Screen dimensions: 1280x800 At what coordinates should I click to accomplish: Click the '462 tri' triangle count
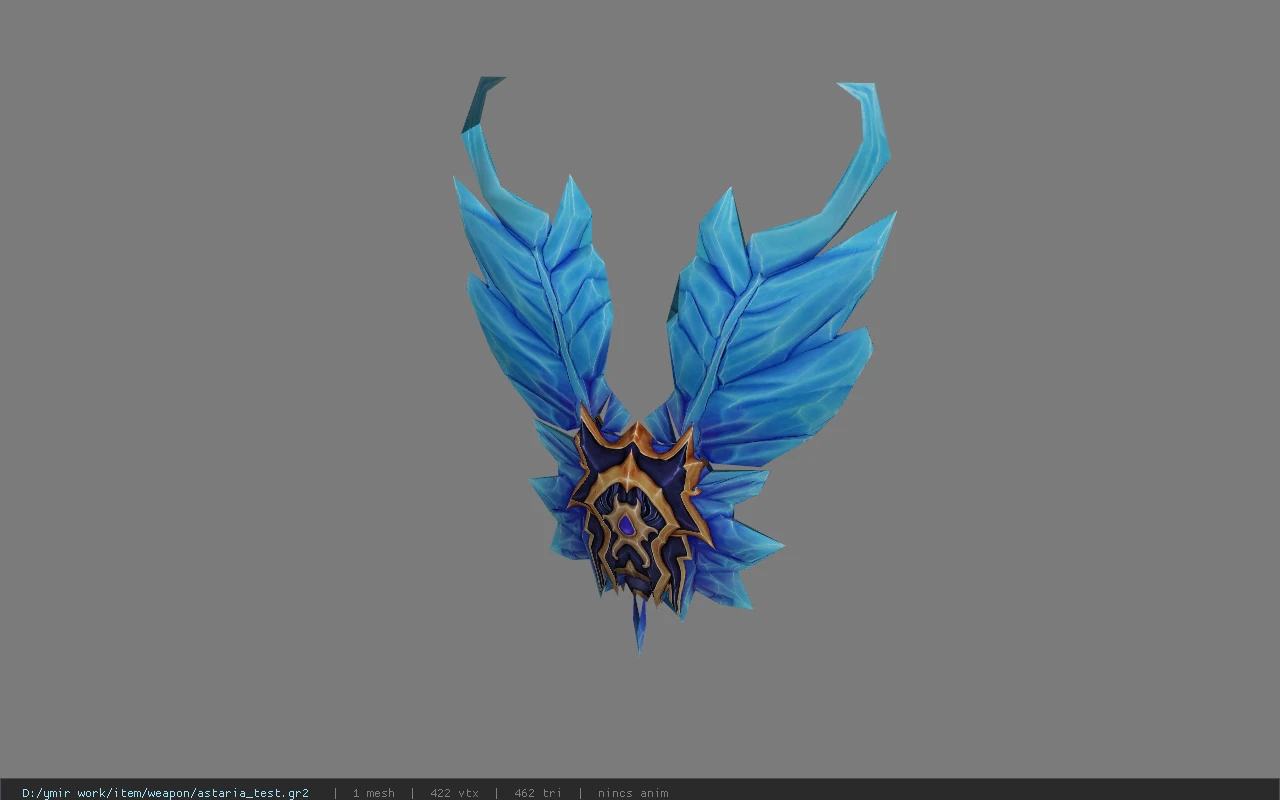538,793
